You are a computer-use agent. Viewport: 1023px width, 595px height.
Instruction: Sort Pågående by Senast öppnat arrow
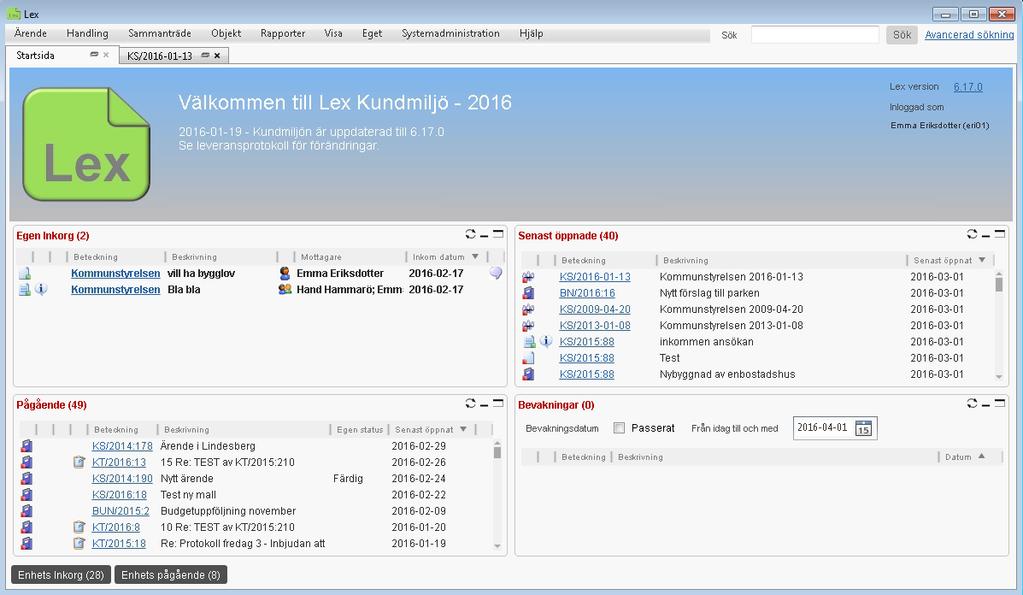(463, 429)
